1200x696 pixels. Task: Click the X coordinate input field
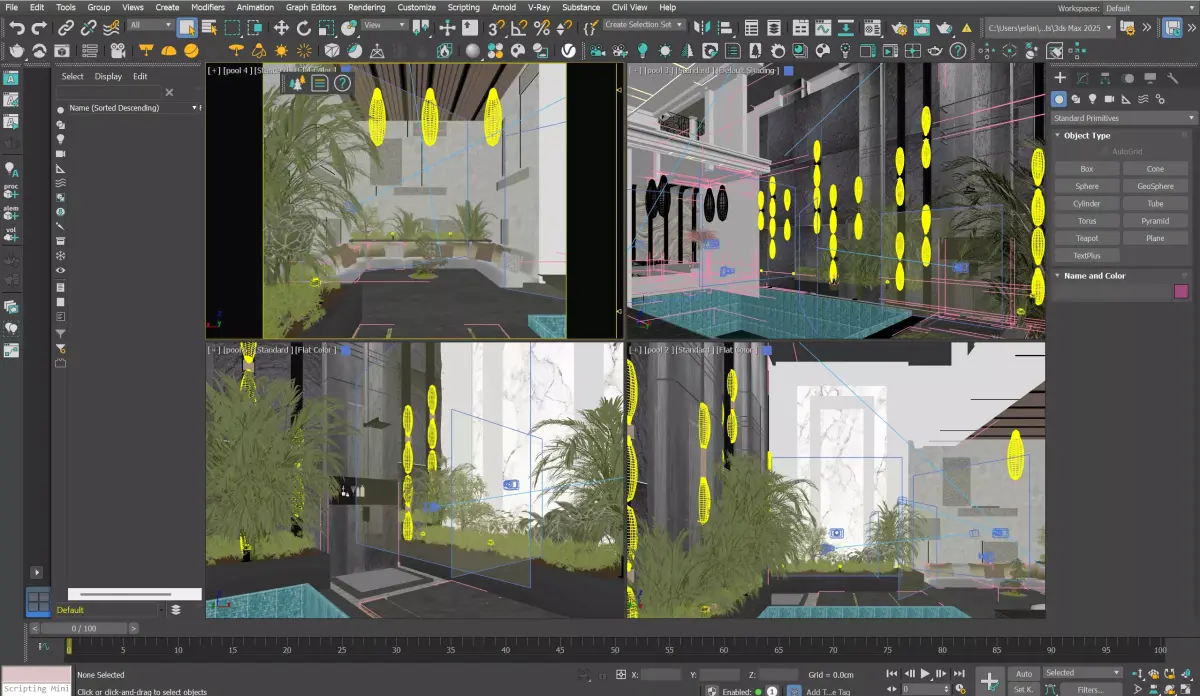click(661, 675)
